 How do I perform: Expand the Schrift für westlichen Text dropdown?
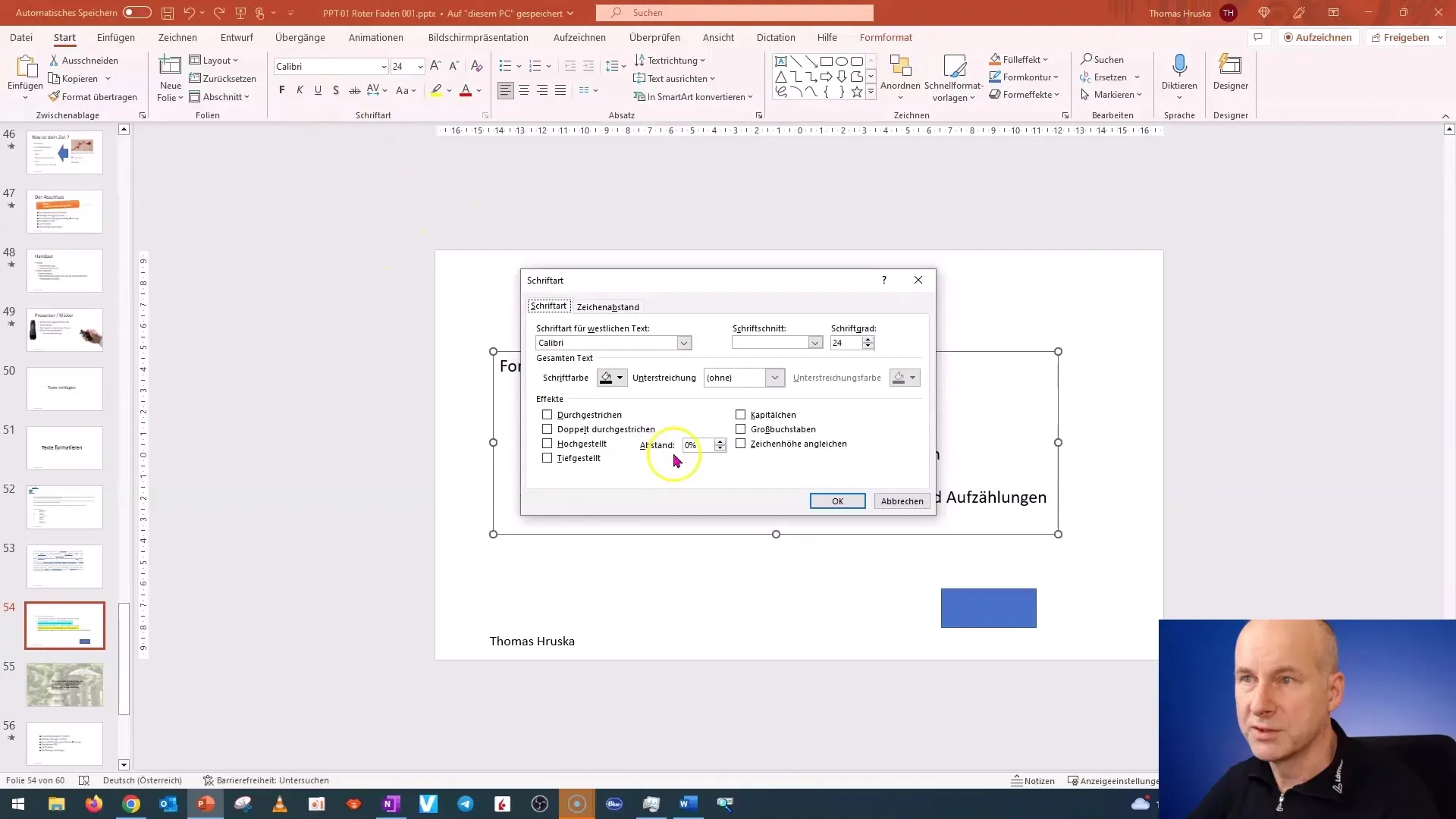[x=685, y=343]
